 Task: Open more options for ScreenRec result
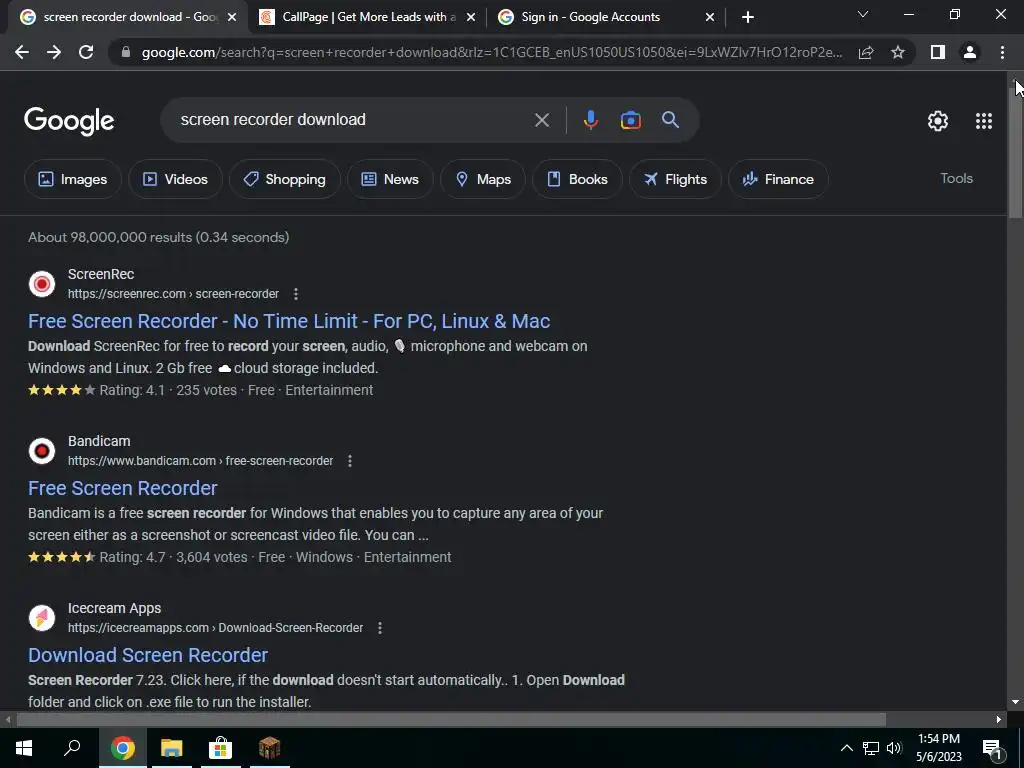296,294
